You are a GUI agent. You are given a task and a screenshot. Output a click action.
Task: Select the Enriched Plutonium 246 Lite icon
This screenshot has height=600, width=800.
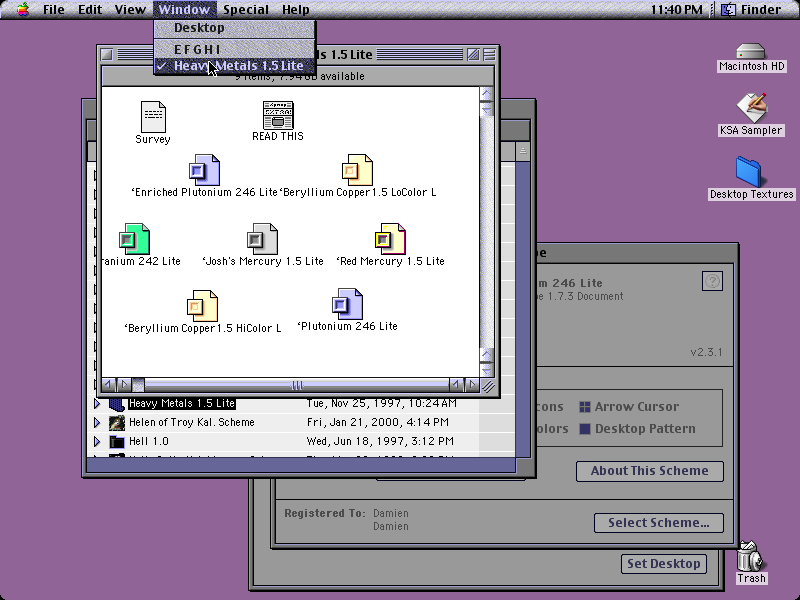204,170
